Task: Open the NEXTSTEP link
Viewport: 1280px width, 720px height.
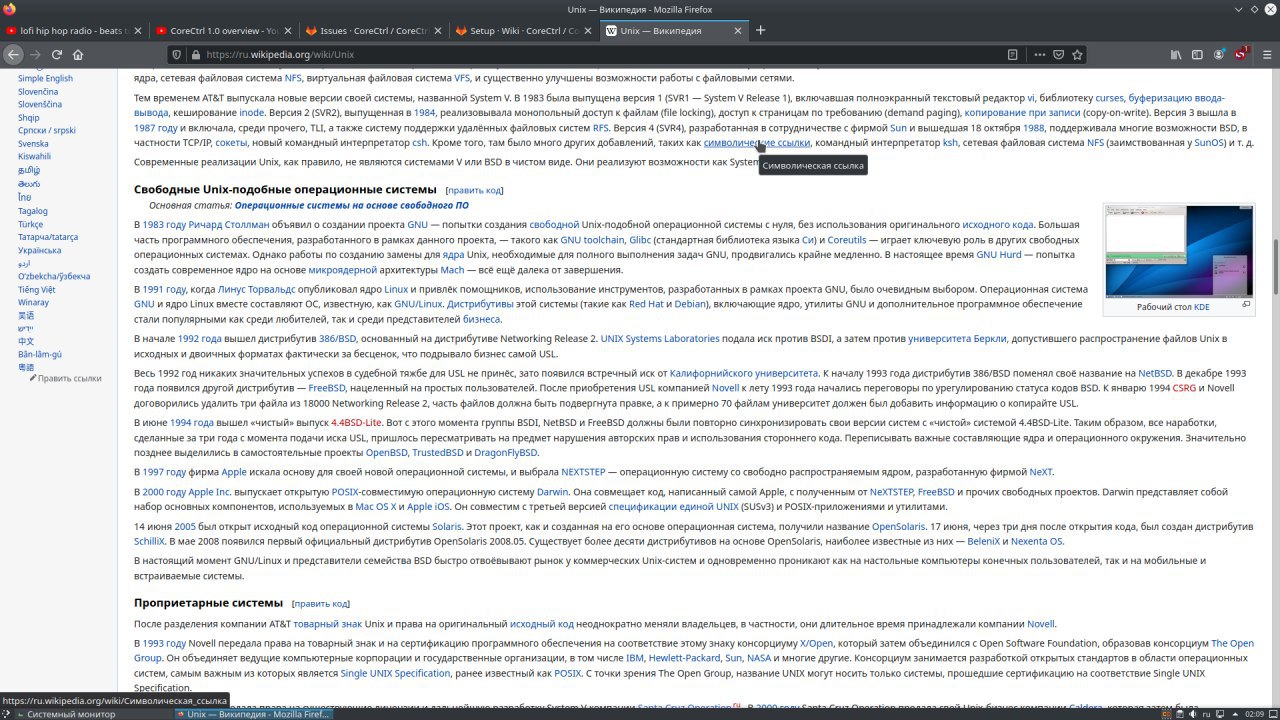Action: [x=583, y=472]
